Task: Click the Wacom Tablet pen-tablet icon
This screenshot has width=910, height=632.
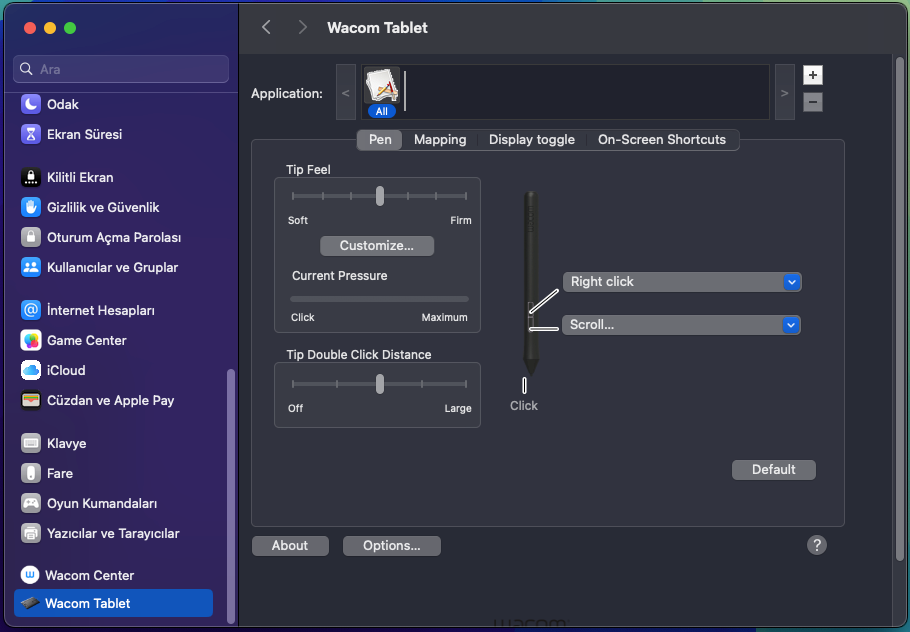Action: [x=30, y=603]
